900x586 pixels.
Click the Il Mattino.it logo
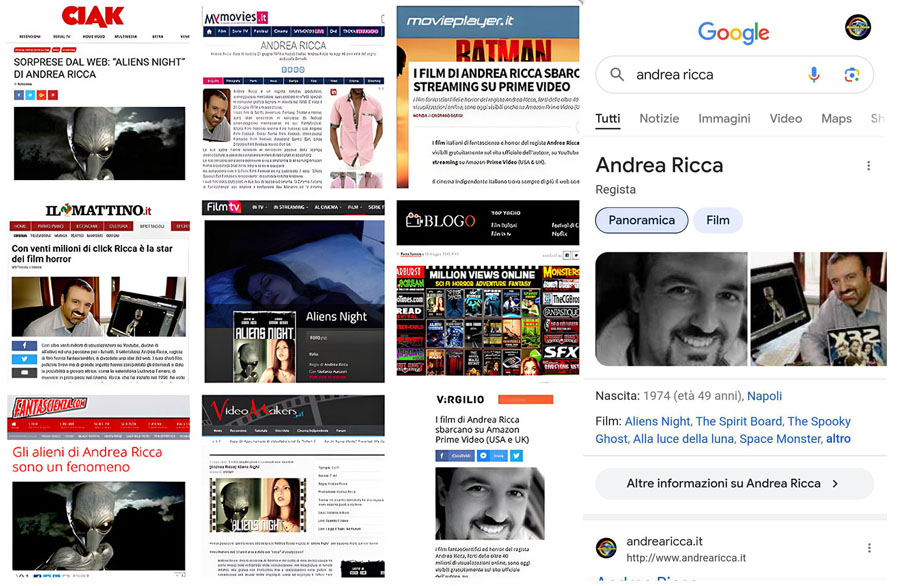99,210
